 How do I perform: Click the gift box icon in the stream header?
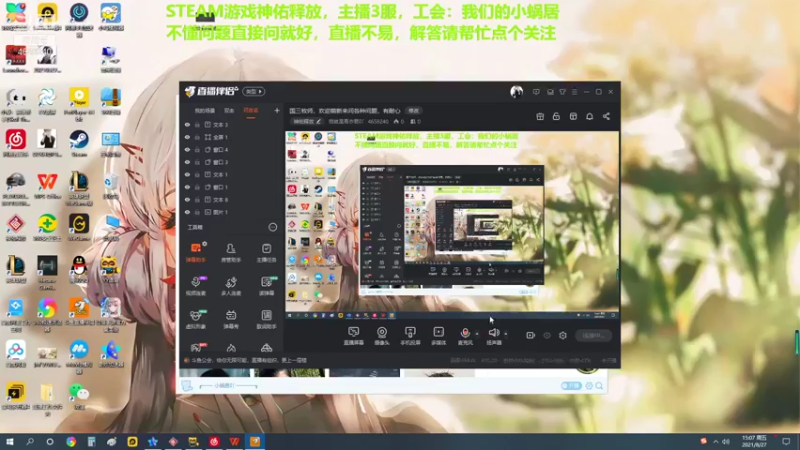coord(540,116)
